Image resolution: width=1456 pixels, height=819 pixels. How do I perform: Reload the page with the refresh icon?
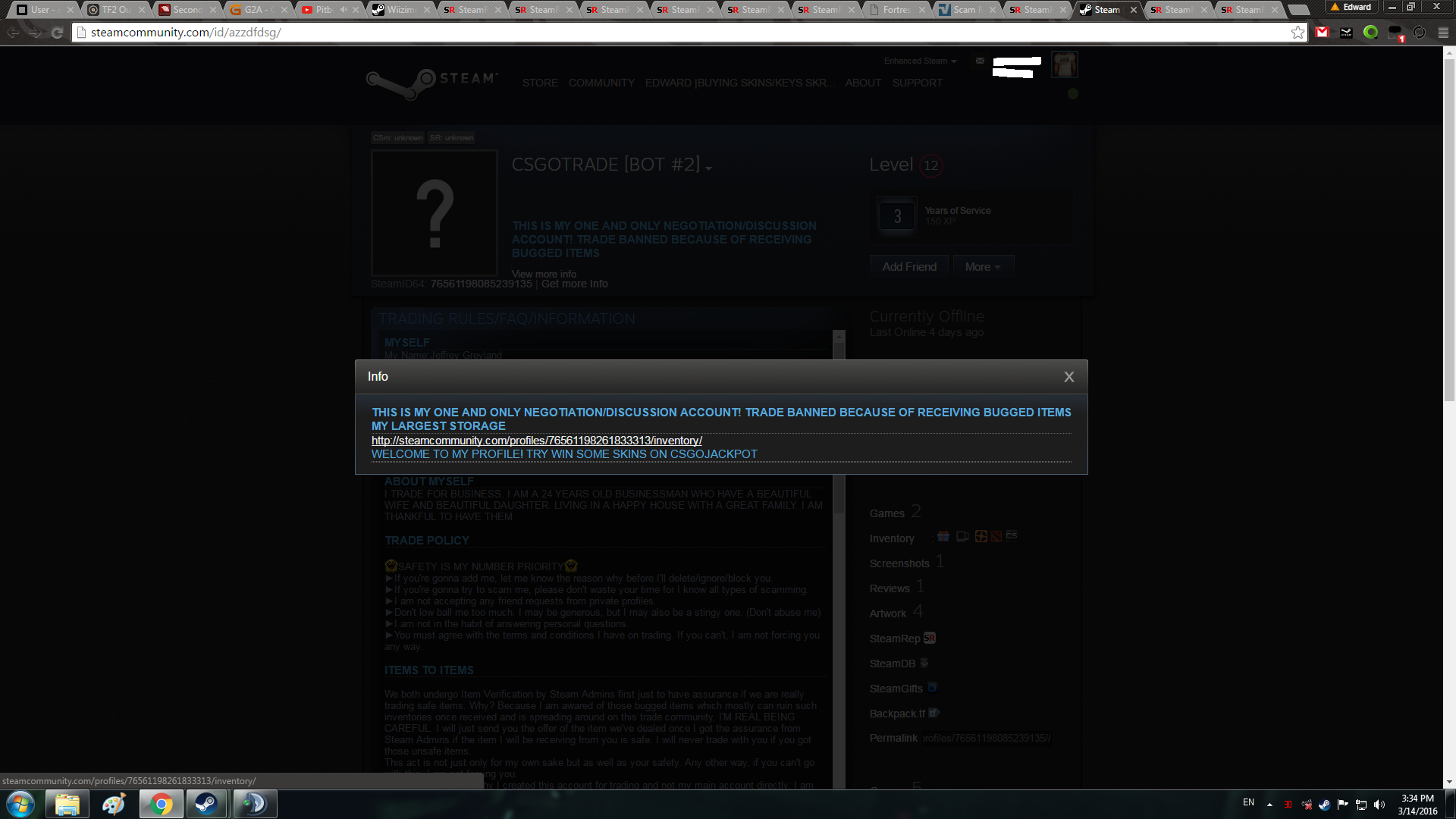[57, 33]
